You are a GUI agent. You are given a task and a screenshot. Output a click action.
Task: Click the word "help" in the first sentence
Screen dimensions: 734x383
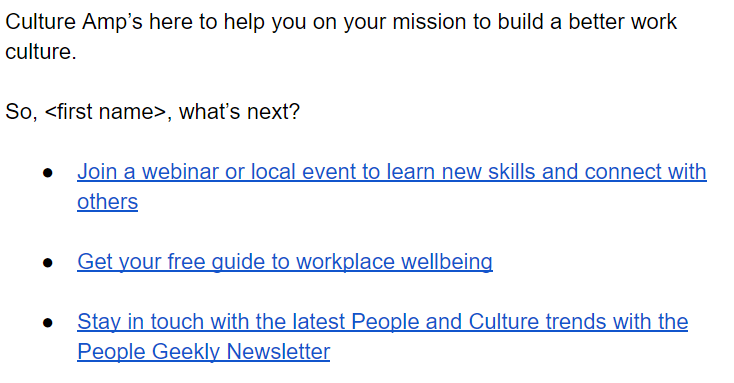pos(244,22)
